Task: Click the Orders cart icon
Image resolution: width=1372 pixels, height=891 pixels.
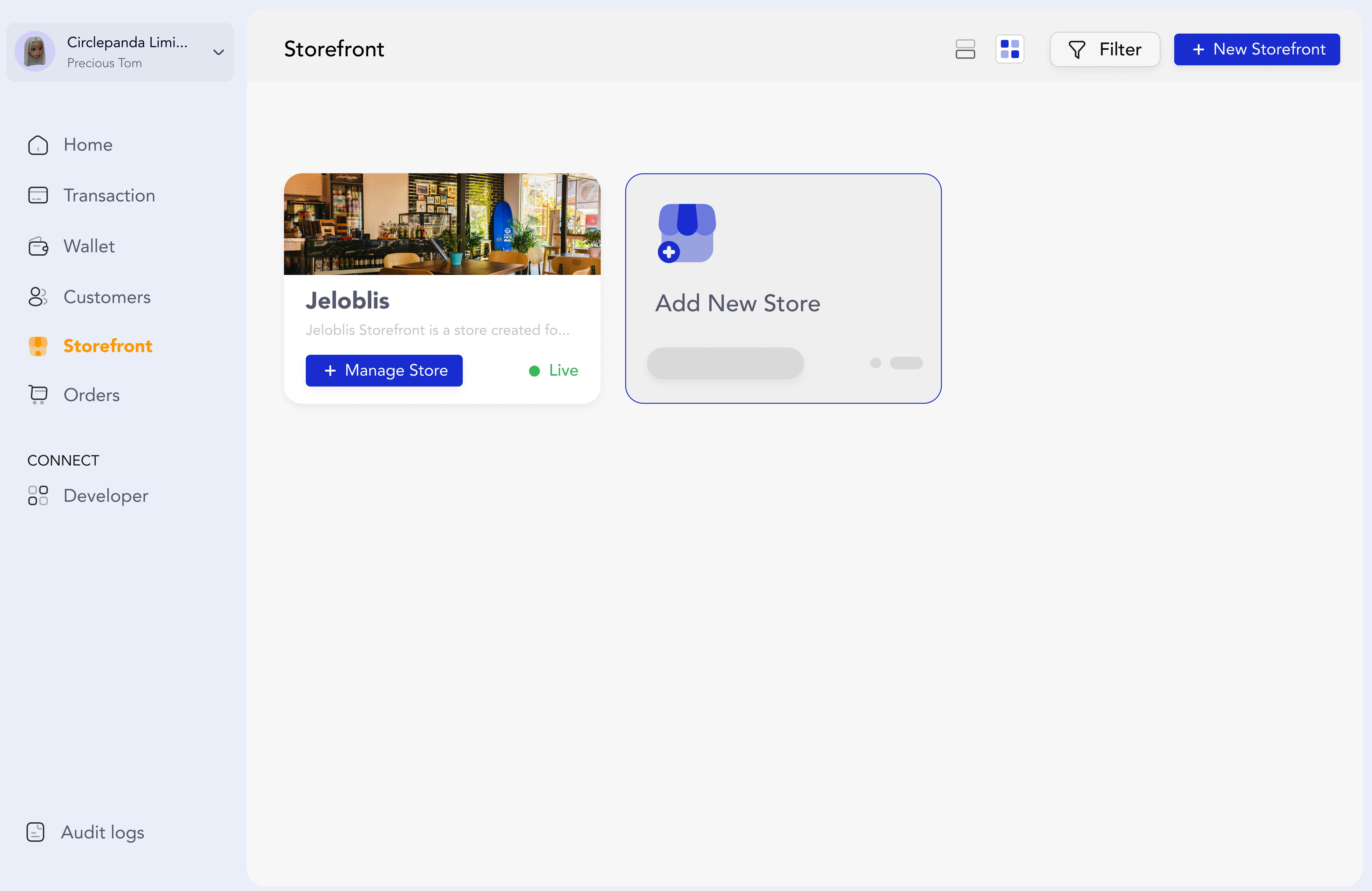Action: tap(38, 395)
